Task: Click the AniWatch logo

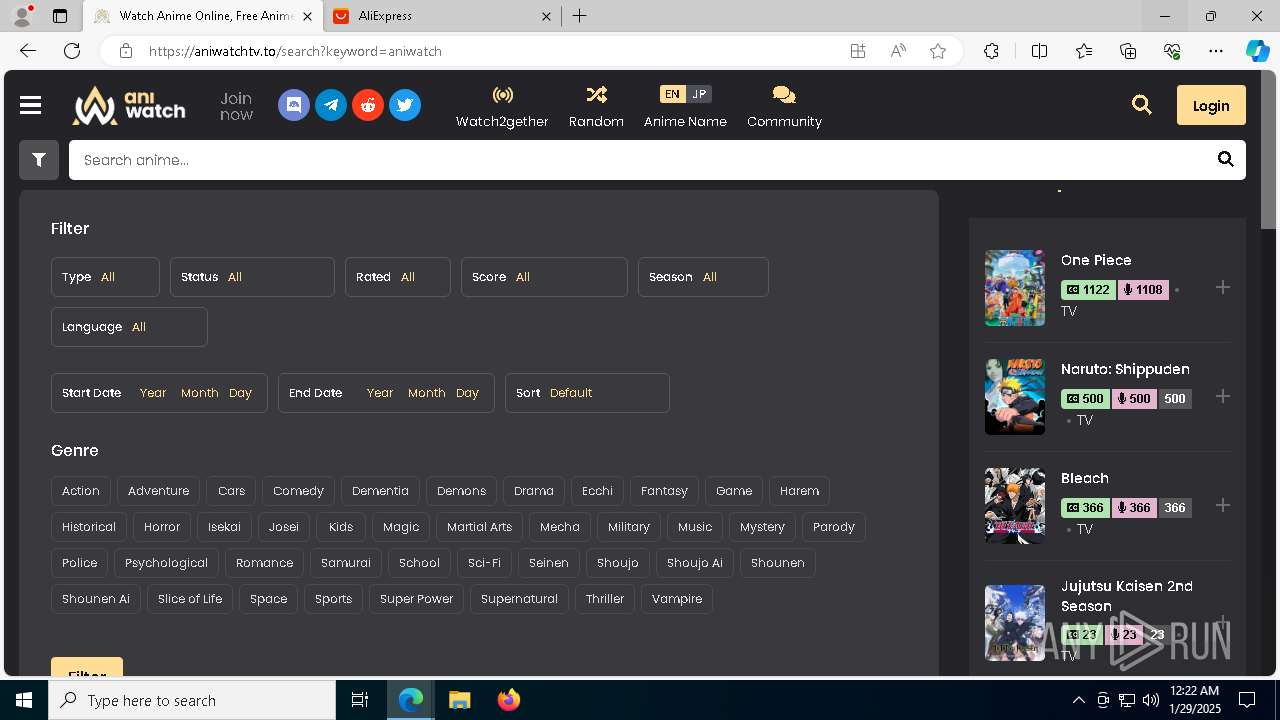Action: pos(129,105)
